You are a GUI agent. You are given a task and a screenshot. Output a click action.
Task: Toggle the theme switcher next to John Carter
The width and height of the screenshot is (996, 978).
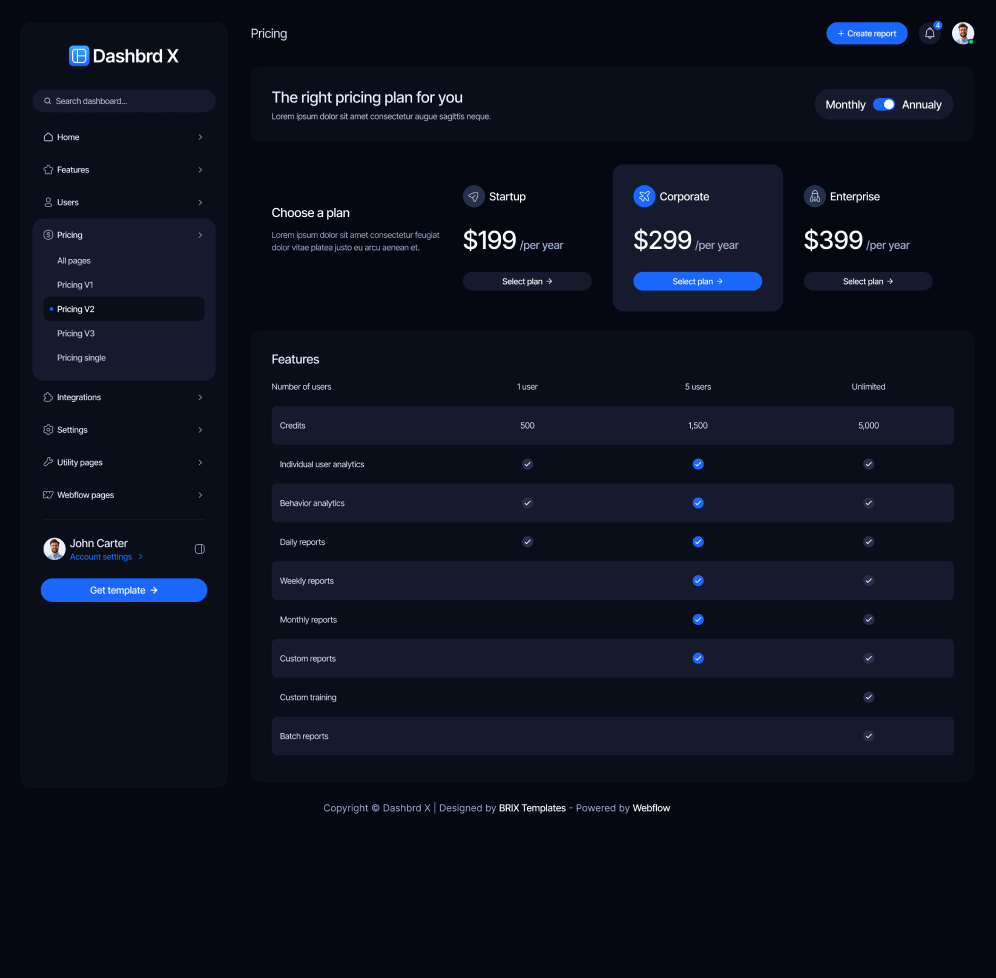[199, 549]
